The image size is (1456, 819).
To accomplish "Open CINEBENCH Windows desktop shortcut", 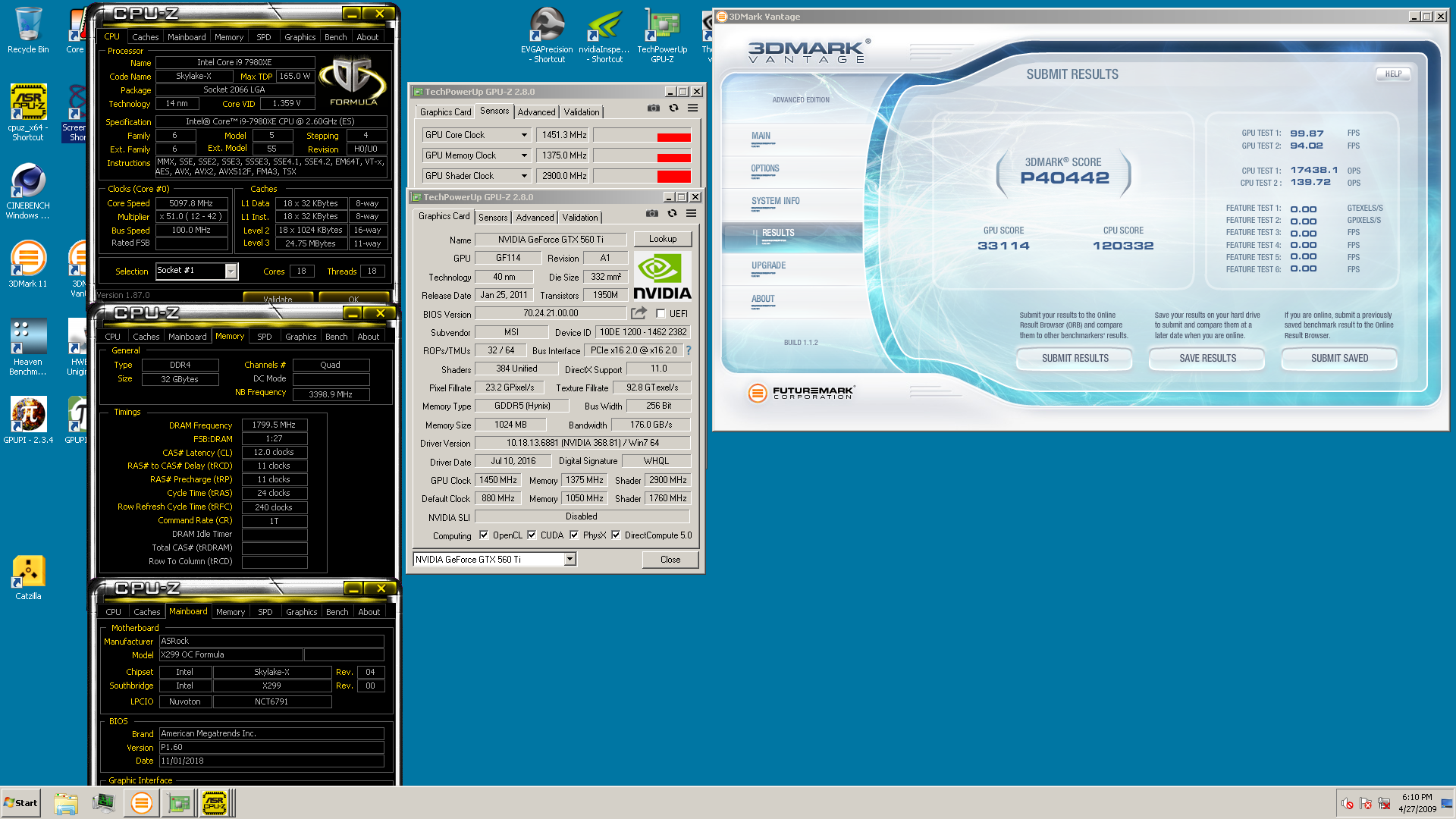I will (x=28, y=191).
